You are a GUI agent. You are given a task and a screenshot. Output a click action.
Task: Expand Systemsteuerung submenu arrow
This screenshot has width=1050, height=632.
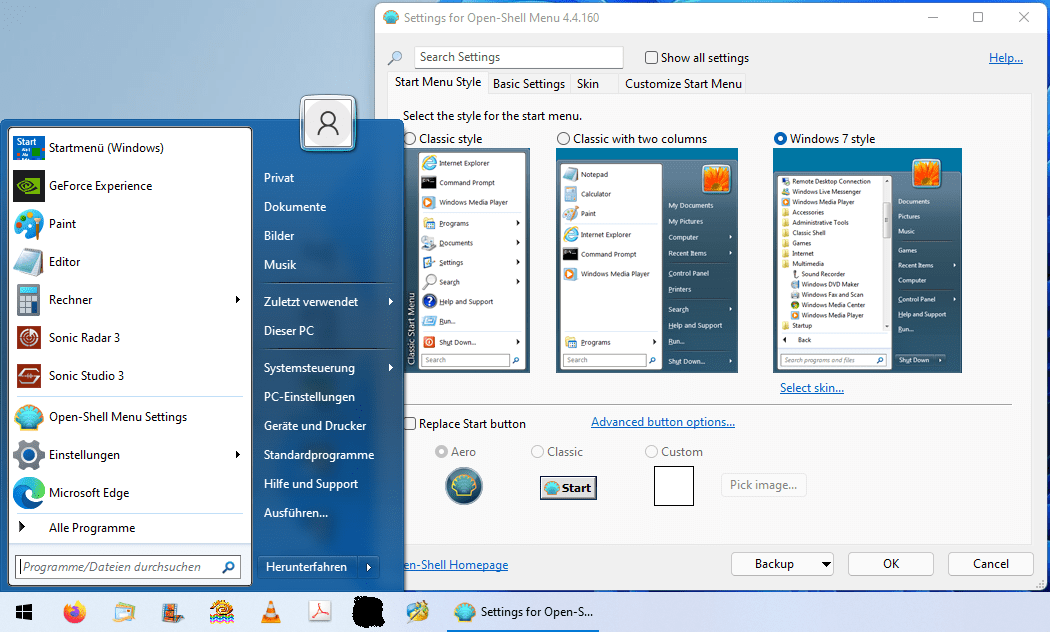(x=390, y=368)
